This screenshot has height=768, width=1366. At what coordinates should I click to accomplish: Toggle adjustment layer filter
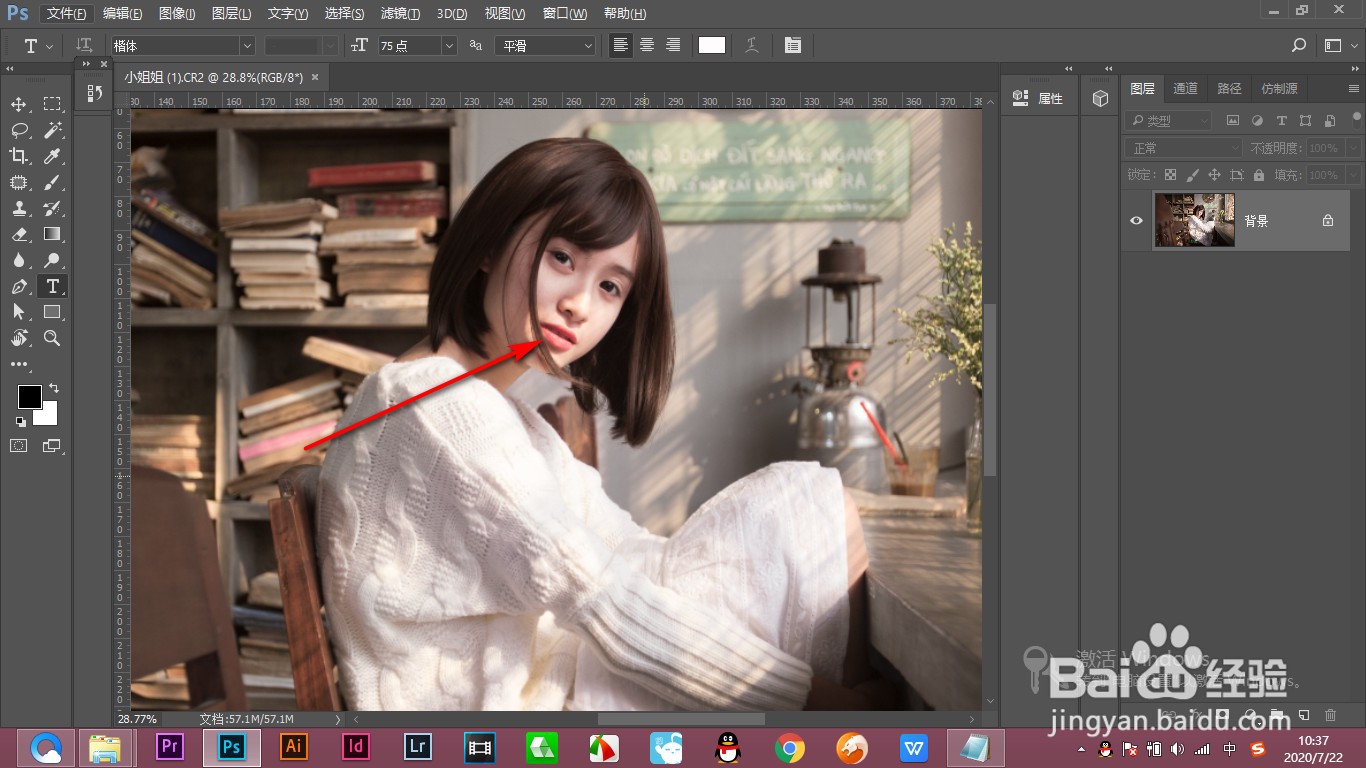[1257, 121]
